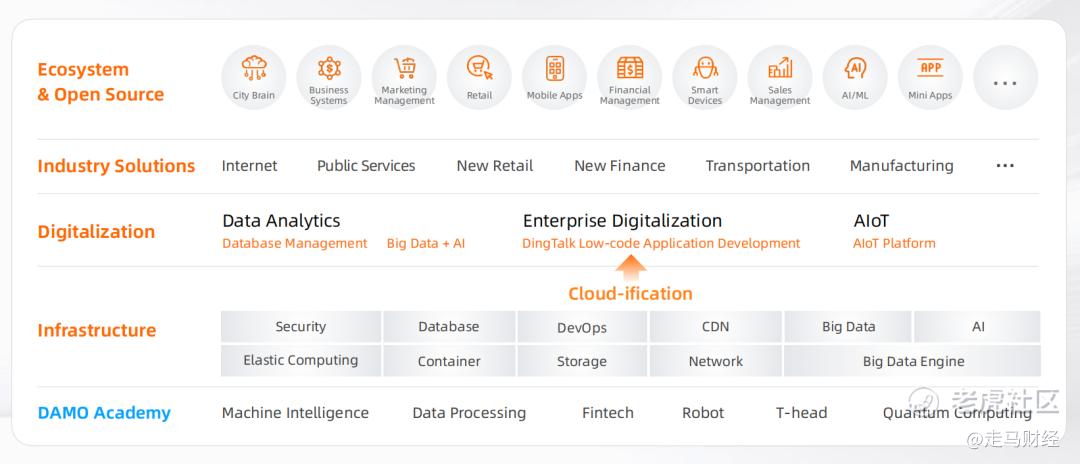Screen dimensions: 1080x464
Task: Click the Container box
Action: (x=449, y=361)
